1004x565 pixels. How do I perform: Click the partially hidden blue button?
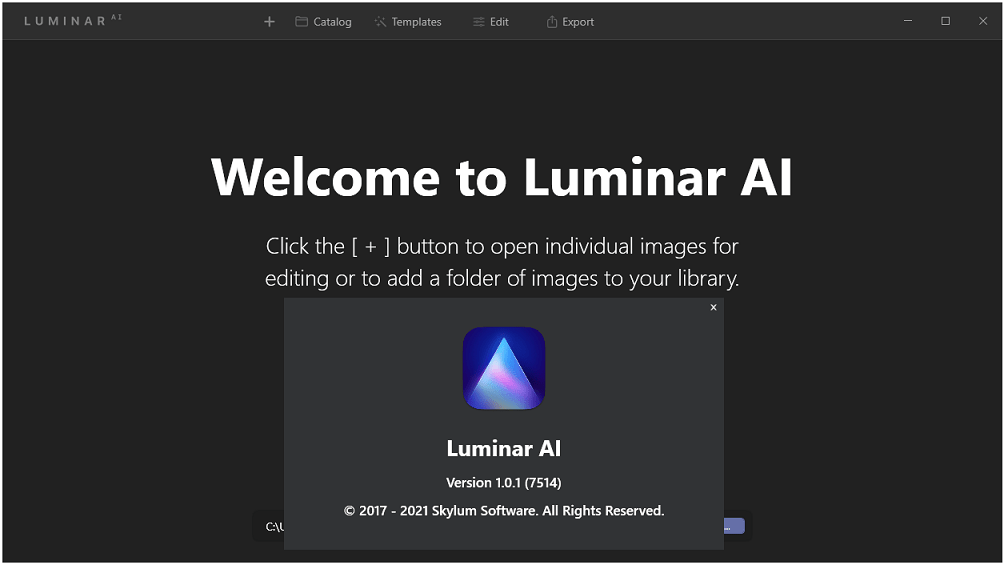pyautogui.click(x=734, y=526)
